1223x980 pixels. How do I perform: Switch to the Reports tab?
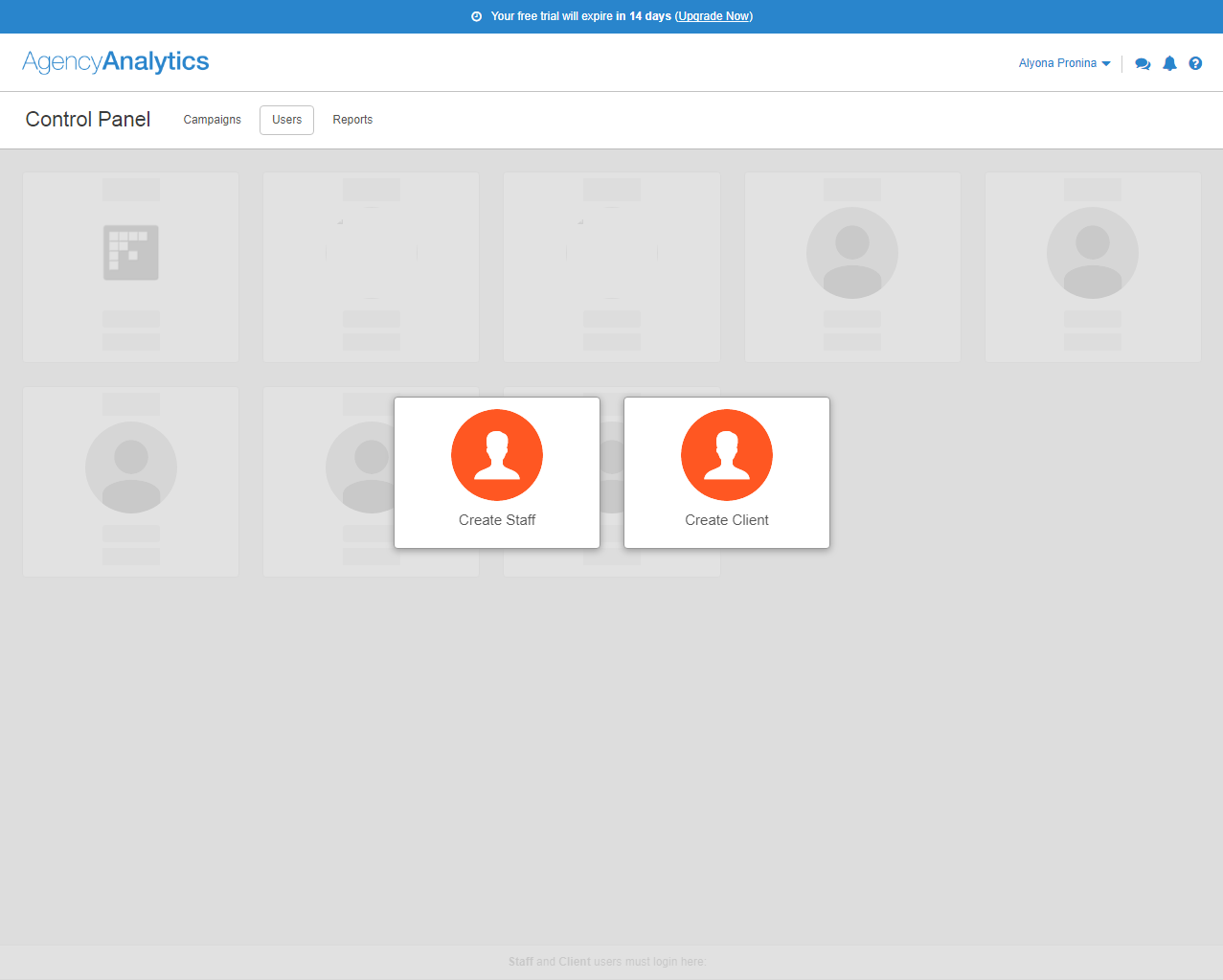point(352,120)
